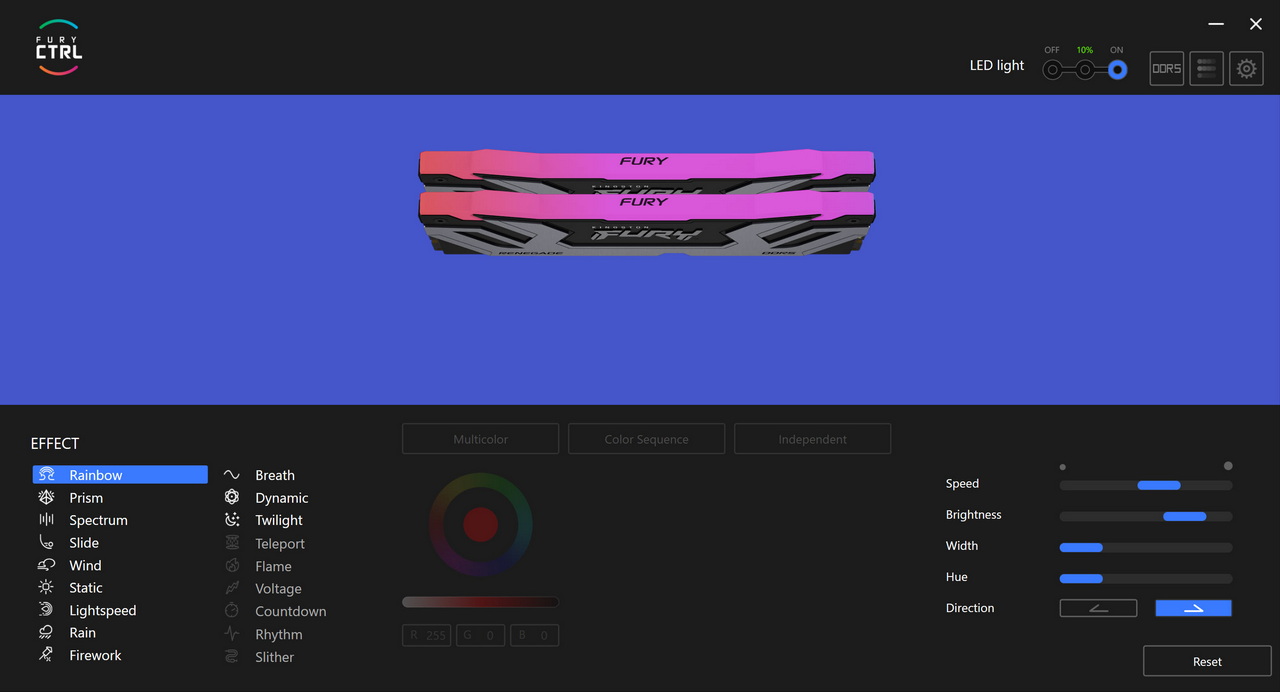1280x692 pixels.
Task: Click the DDR5 memory icon
Action: (1166, 69)
